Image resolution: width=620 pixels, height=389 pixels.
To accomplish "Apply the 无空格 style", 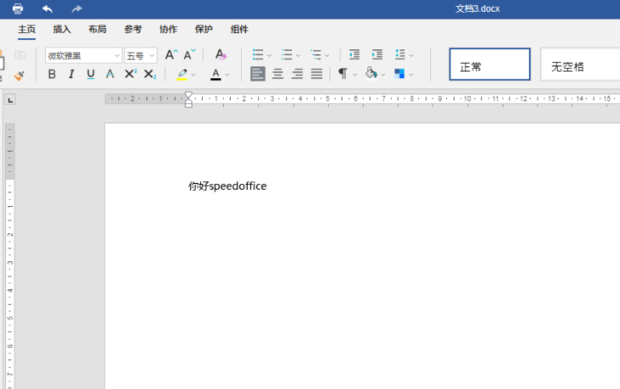I will (580, 64).
